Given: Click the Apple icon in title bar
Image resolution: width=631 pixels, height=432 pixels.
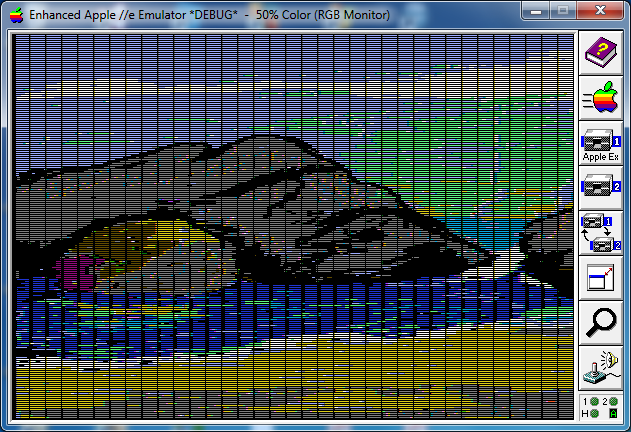Looking at the screenshot, I should point(16,15).
